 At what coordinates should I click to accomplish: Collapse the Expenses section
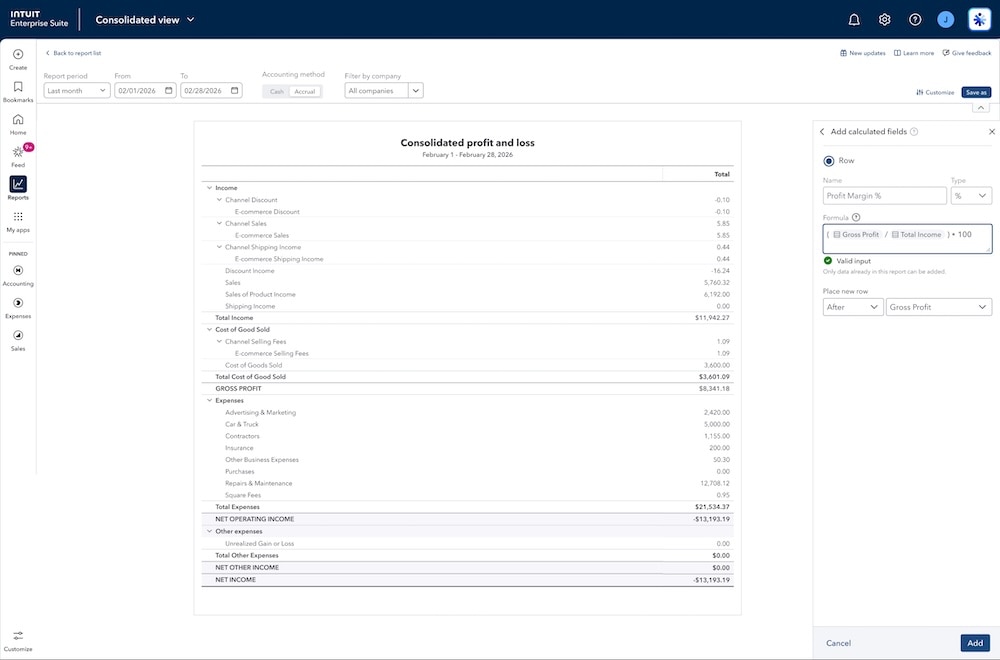(209, 400)
